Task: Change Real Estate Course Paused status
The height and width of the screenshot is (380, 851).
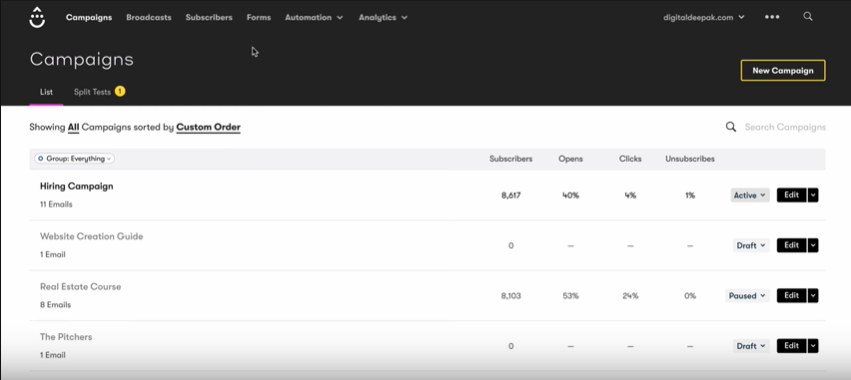Action: tap(747, 295)
